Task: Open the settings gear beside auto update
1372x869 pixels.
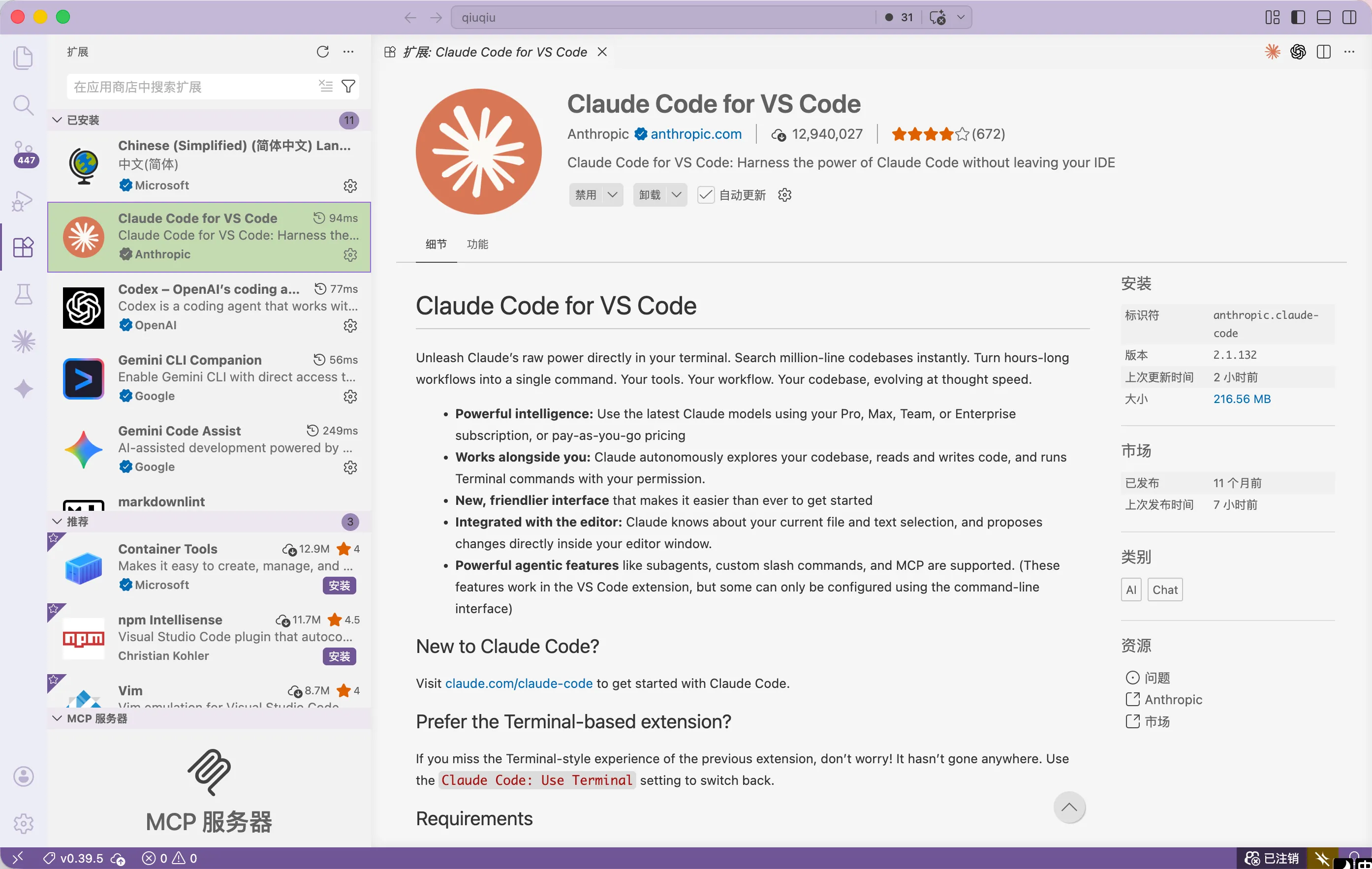Action: click(784, 195)
